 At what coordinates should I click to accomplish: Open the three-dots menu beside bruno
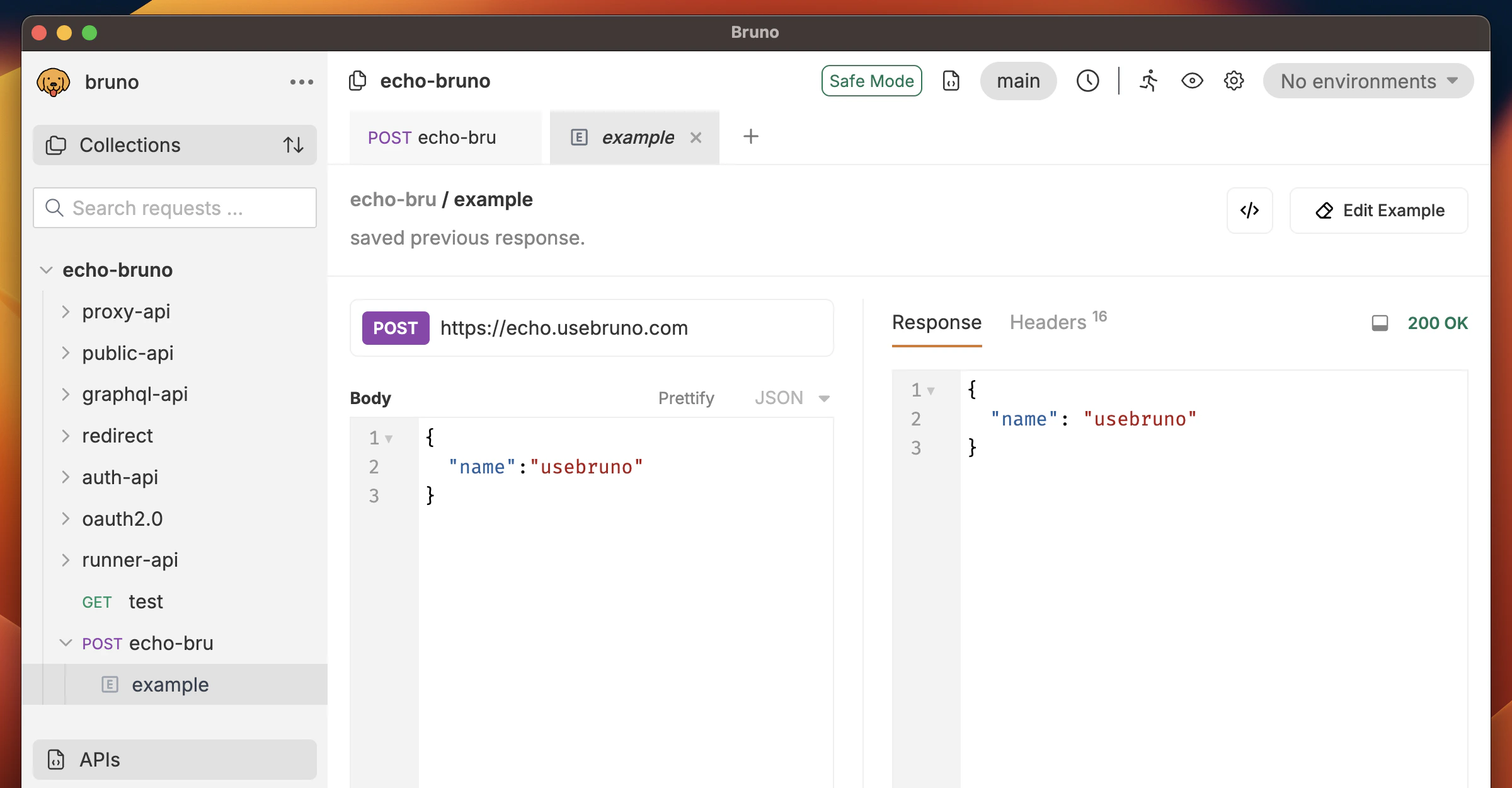pos(301,82)
